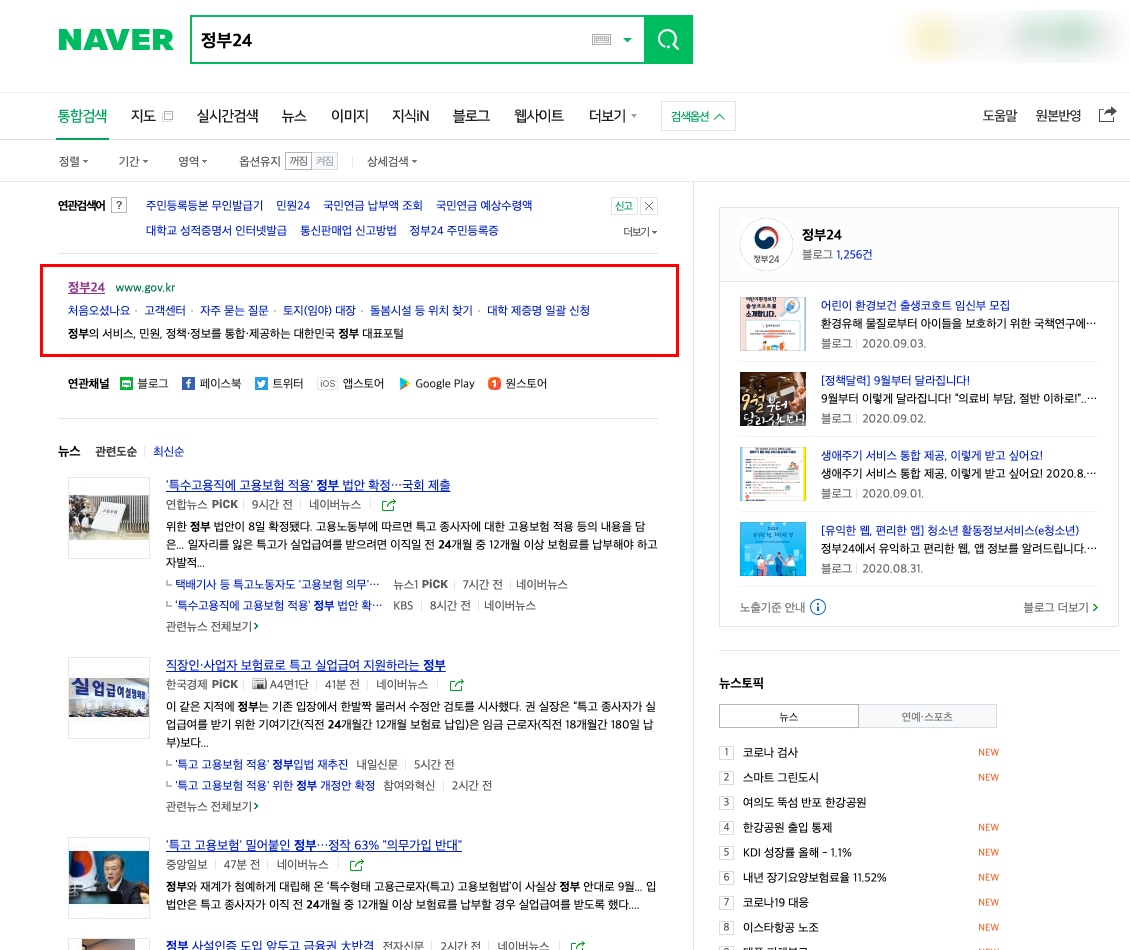The image size is (1130, 950).
Task: Click related search 주민등록등본 무인발급기
Action: 205,206
